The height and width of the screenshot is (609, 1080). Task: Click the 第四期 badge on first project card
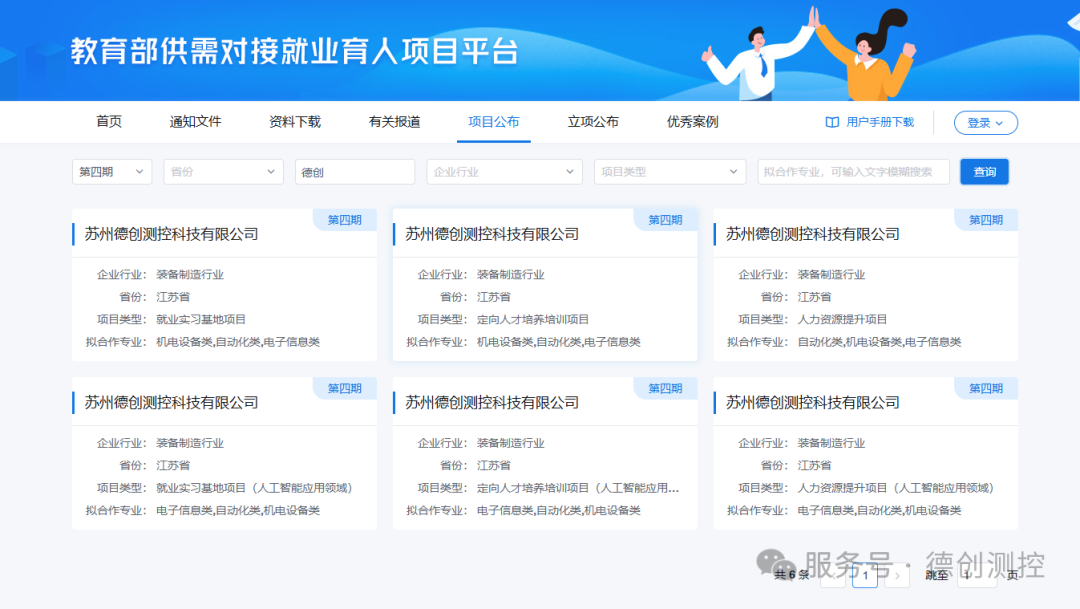point(344,219)
